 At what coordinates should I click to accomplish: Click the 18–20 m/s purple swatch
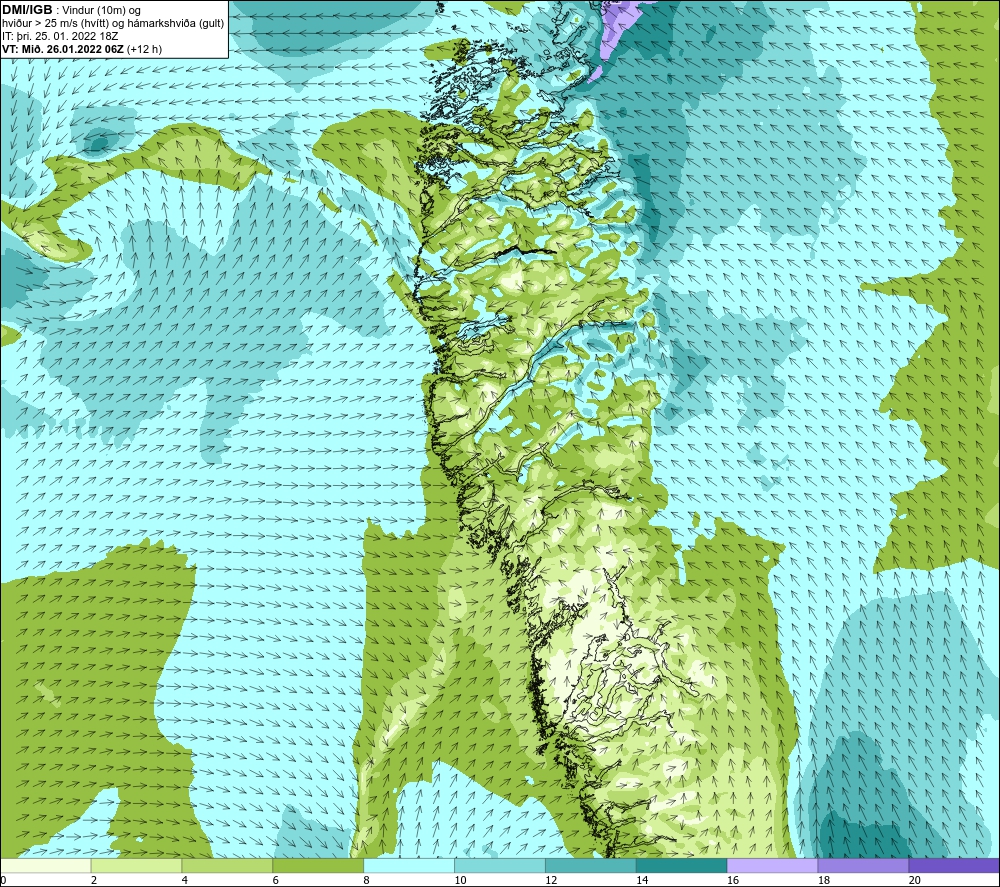pyautogui.click(x=864, y=865)
